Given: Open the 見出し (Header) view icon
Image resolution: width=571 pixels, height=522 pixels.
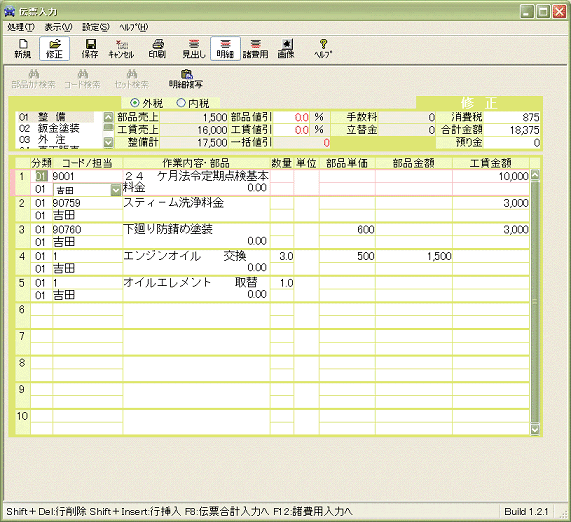Looking at the screenshot, I should point(194,48).
